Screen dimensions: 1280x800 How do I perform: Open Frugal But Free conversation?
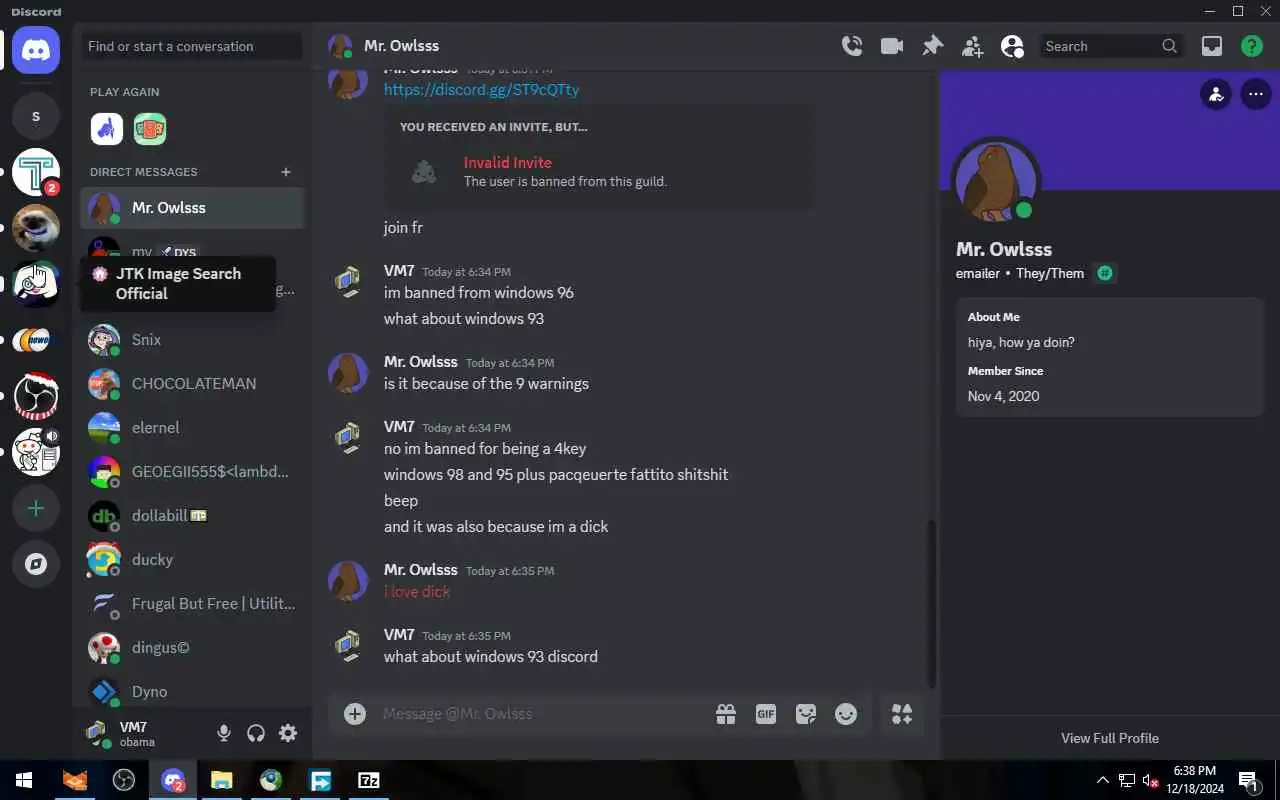[x=192, y=604]
